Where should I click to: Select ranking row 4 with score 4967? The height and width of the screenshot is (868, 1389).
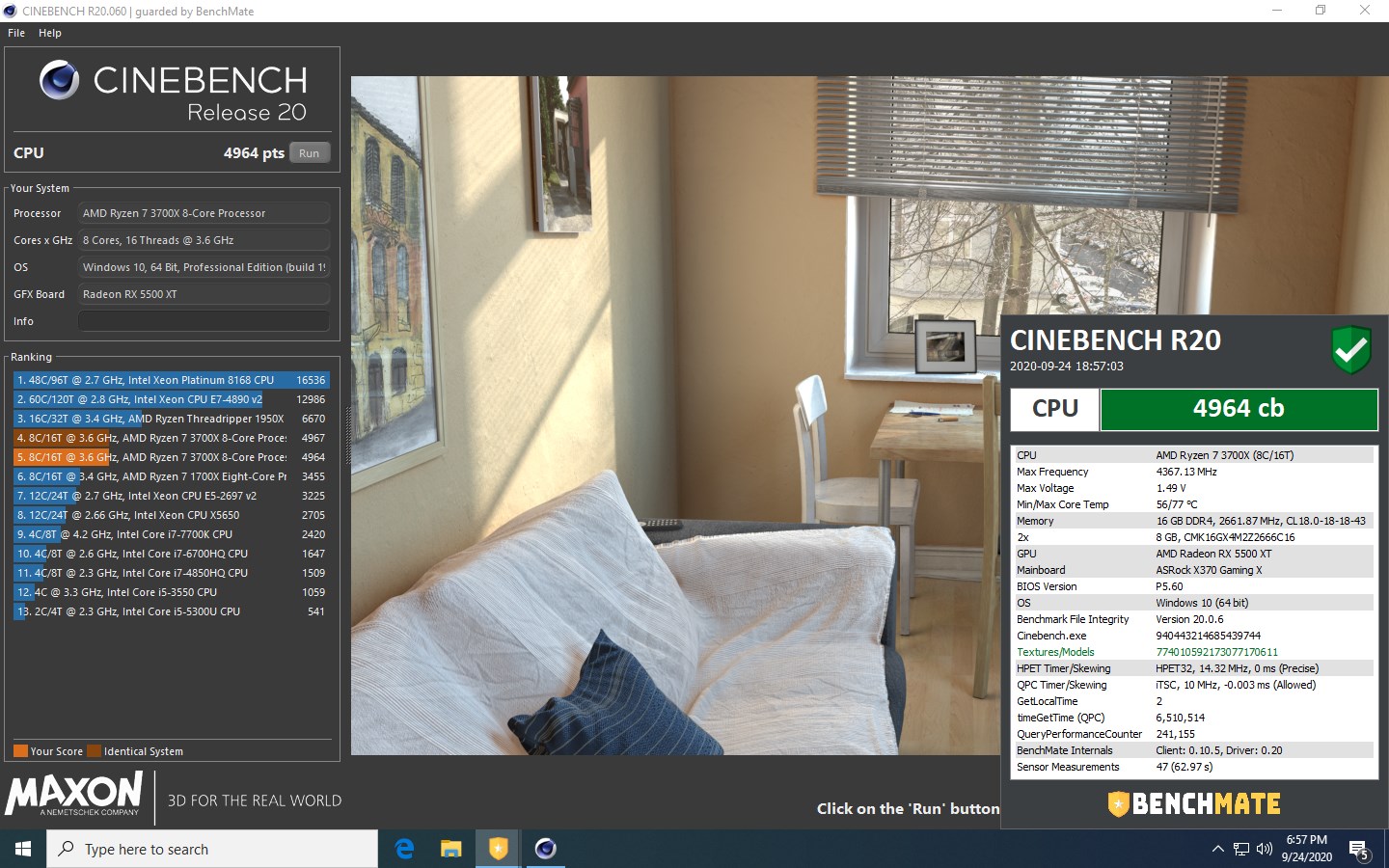click(172, 438)
